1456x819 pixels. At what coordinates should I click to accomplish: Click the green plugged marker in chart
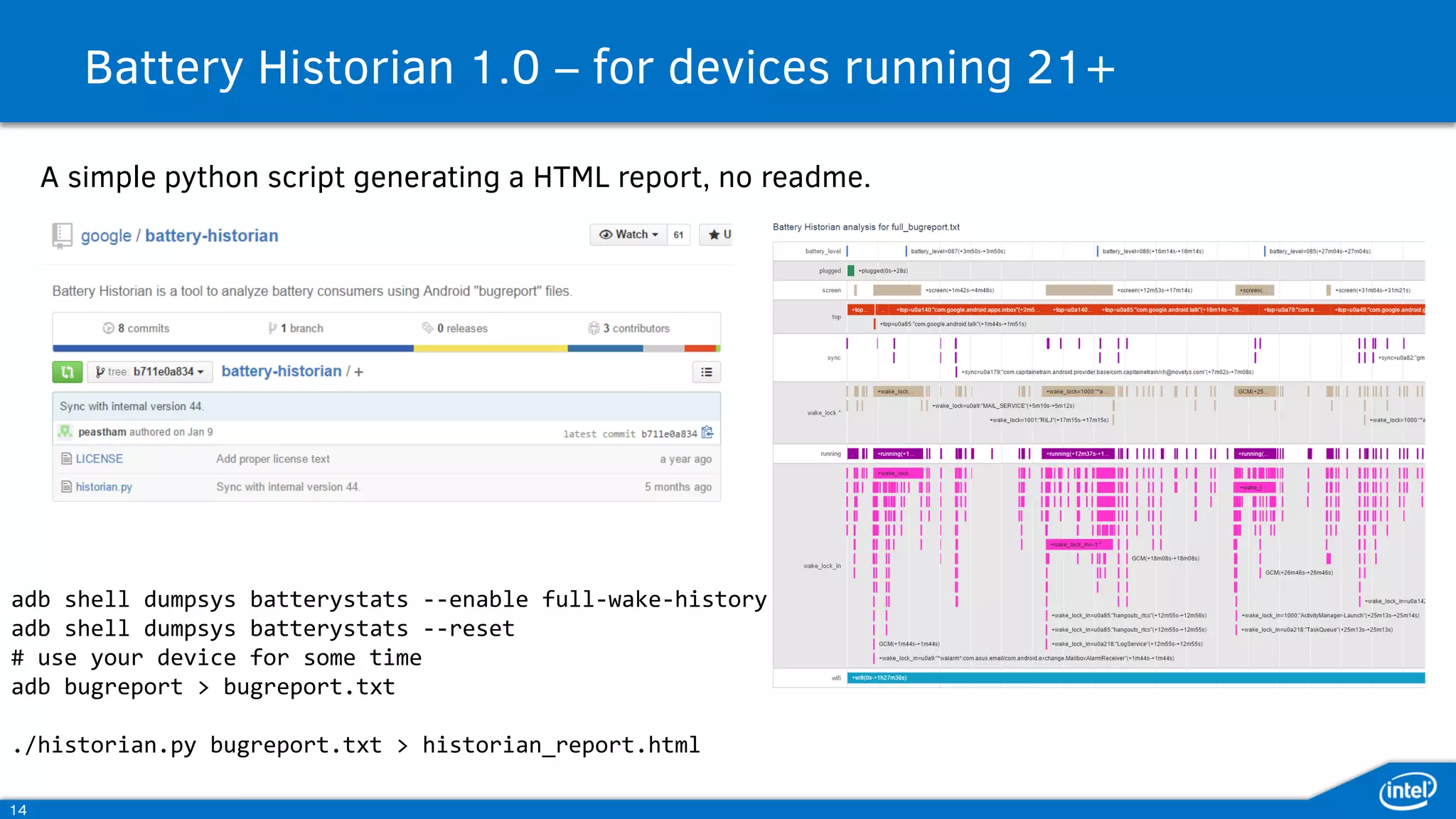pyautogui.click(x=851, y=271)
